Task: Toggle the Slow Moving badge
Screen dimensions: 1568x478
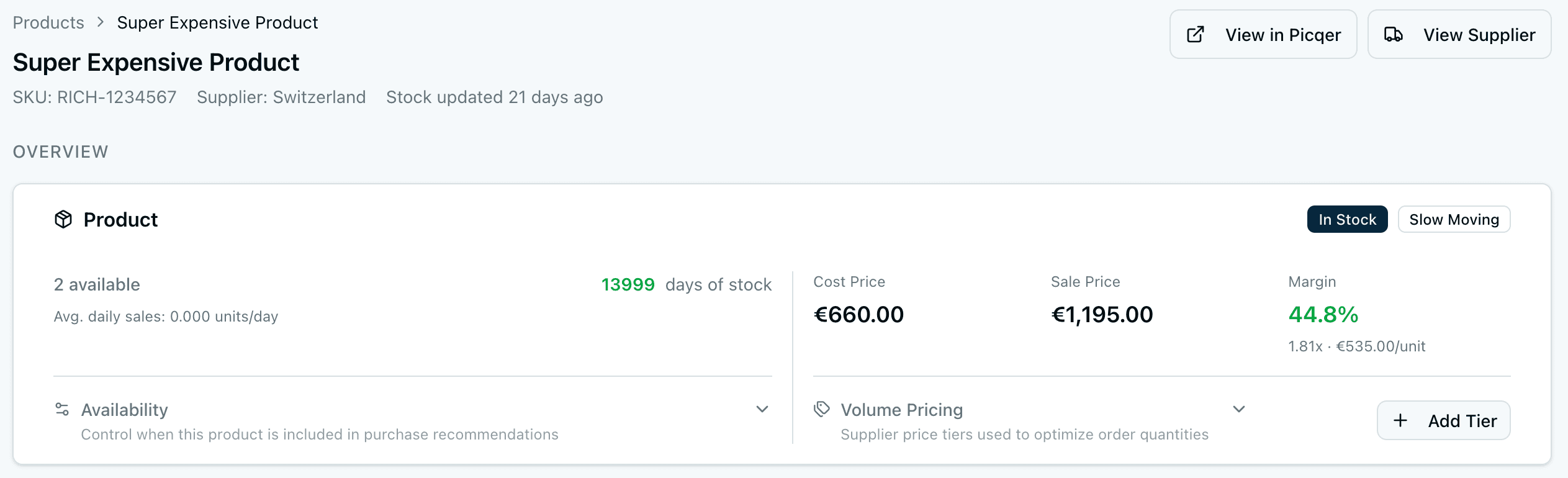Action: click(x=1454, y=219)
